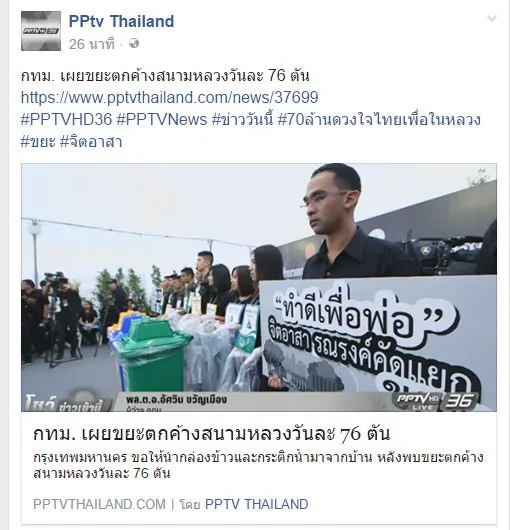Open the PPTV HD 36 profile picture

point(41,31)
